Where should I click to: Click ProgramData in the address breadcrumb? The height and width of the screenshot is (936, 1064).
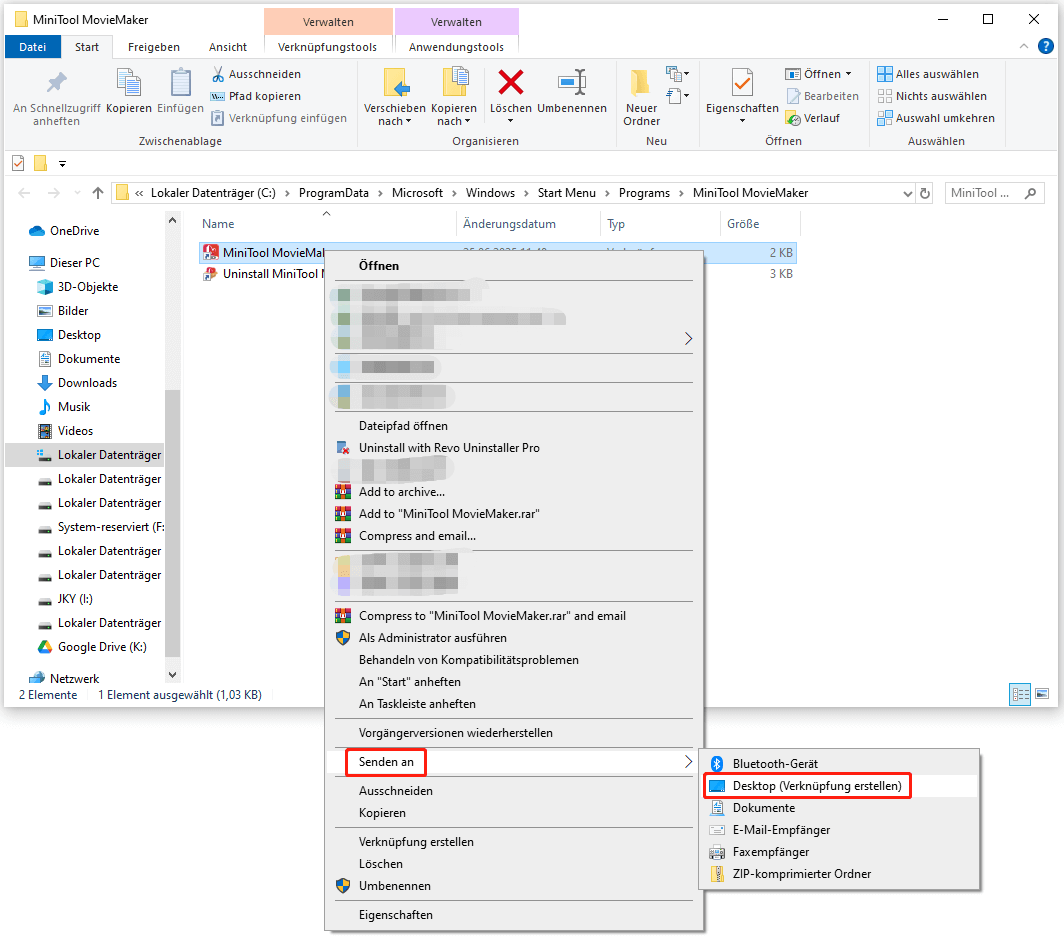333,193
